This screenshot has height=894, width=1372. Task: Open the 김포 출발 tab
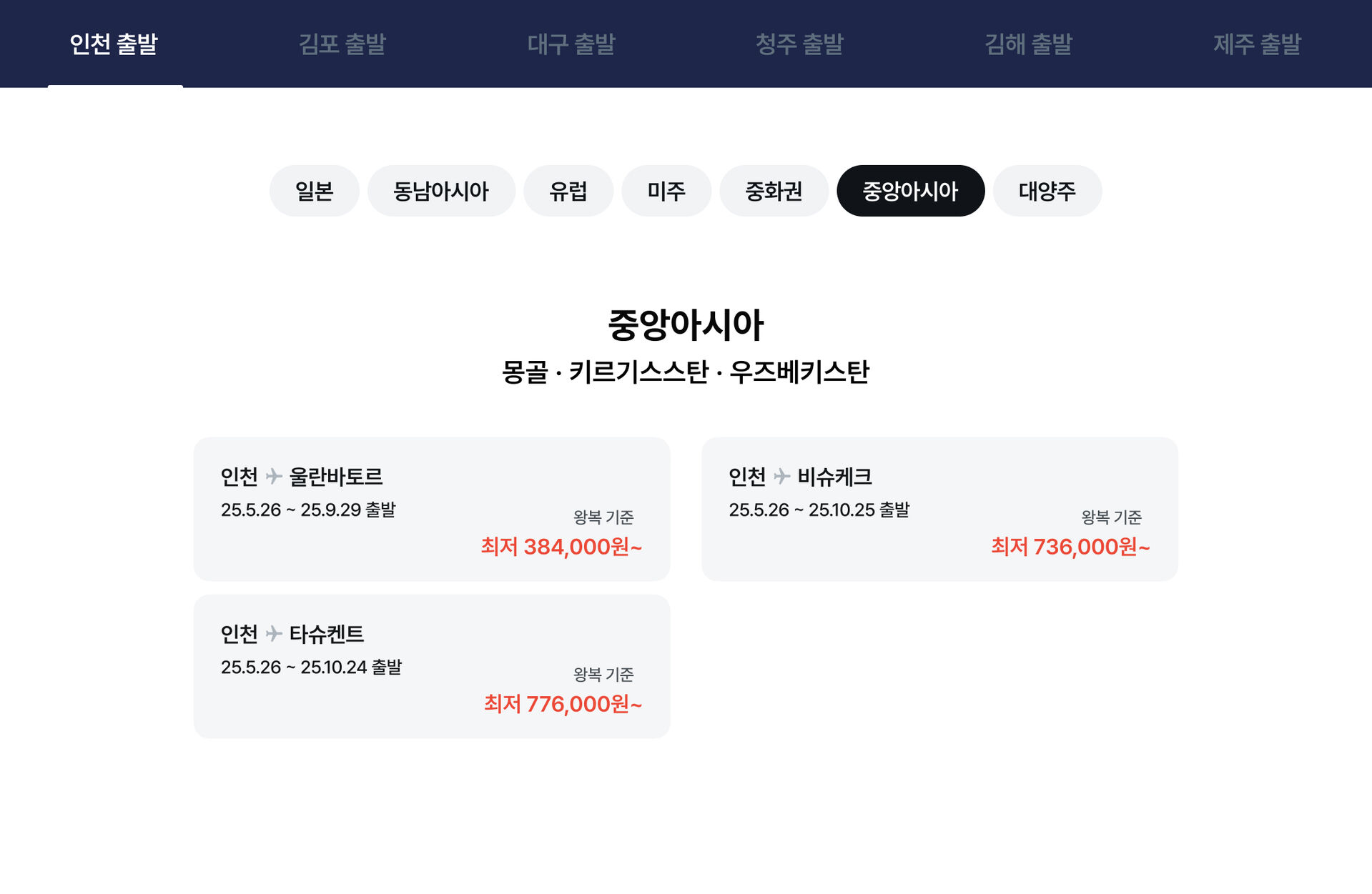[x=342, y=44]
